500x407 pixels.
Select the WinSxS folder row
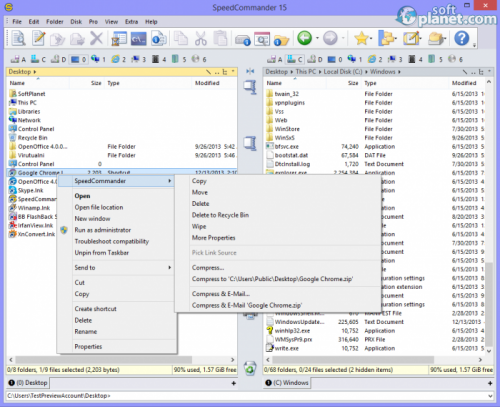click(375, 138)
